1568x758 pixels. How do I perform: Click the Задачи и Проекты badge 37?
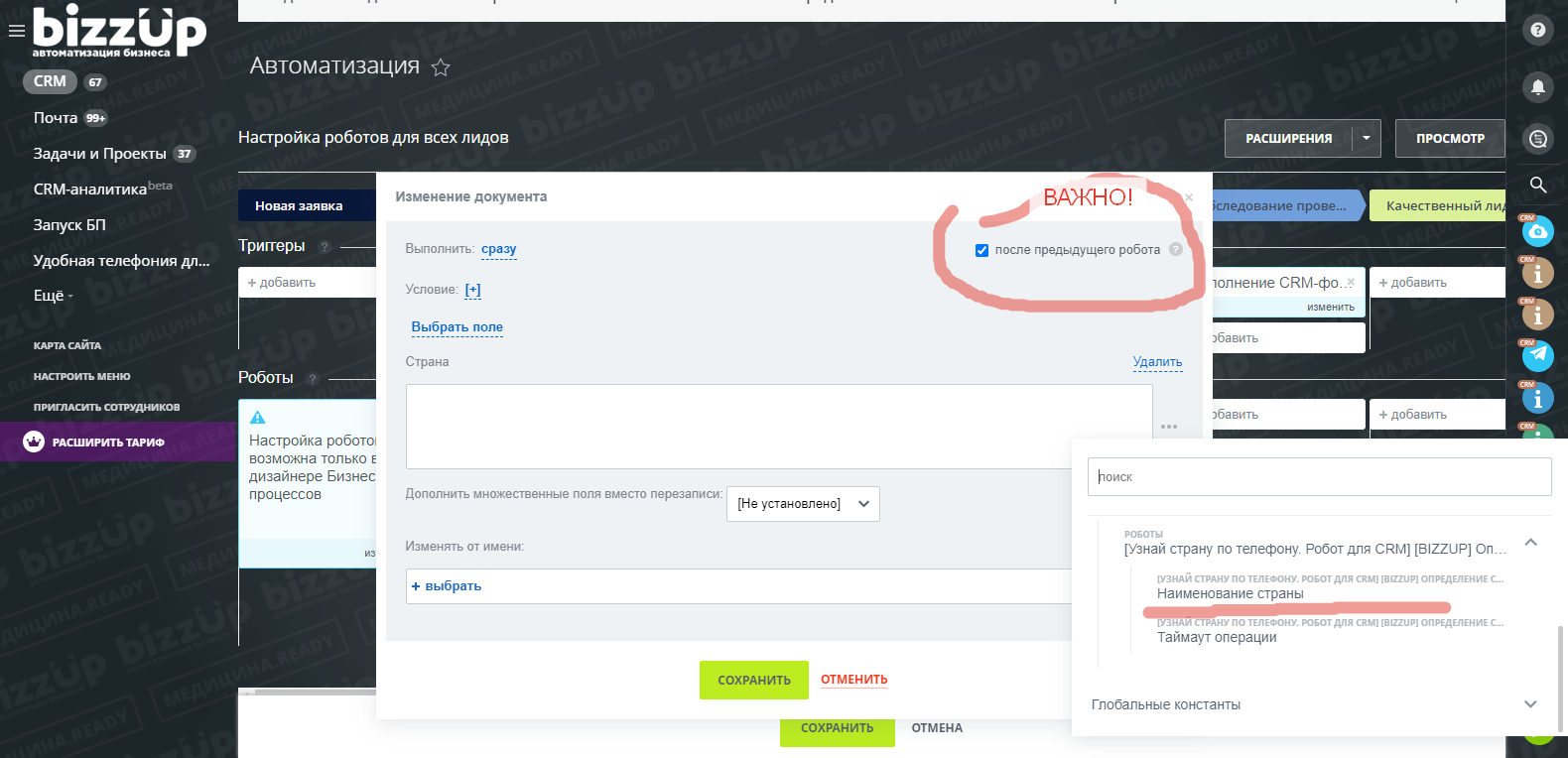tap(185, 154)
